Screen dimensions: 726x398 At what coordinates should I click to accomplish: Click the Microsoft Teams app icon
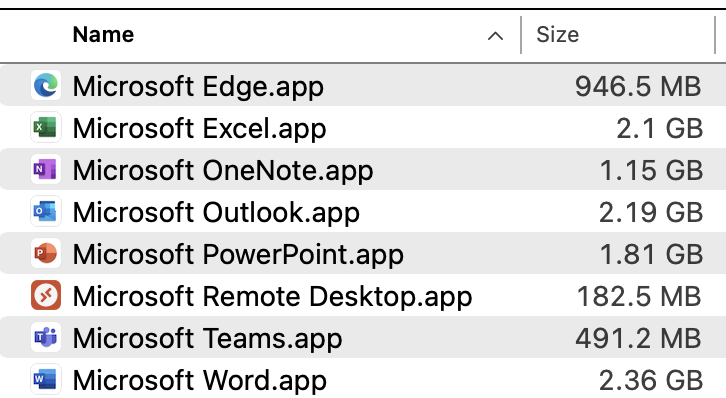coord(46,337)
